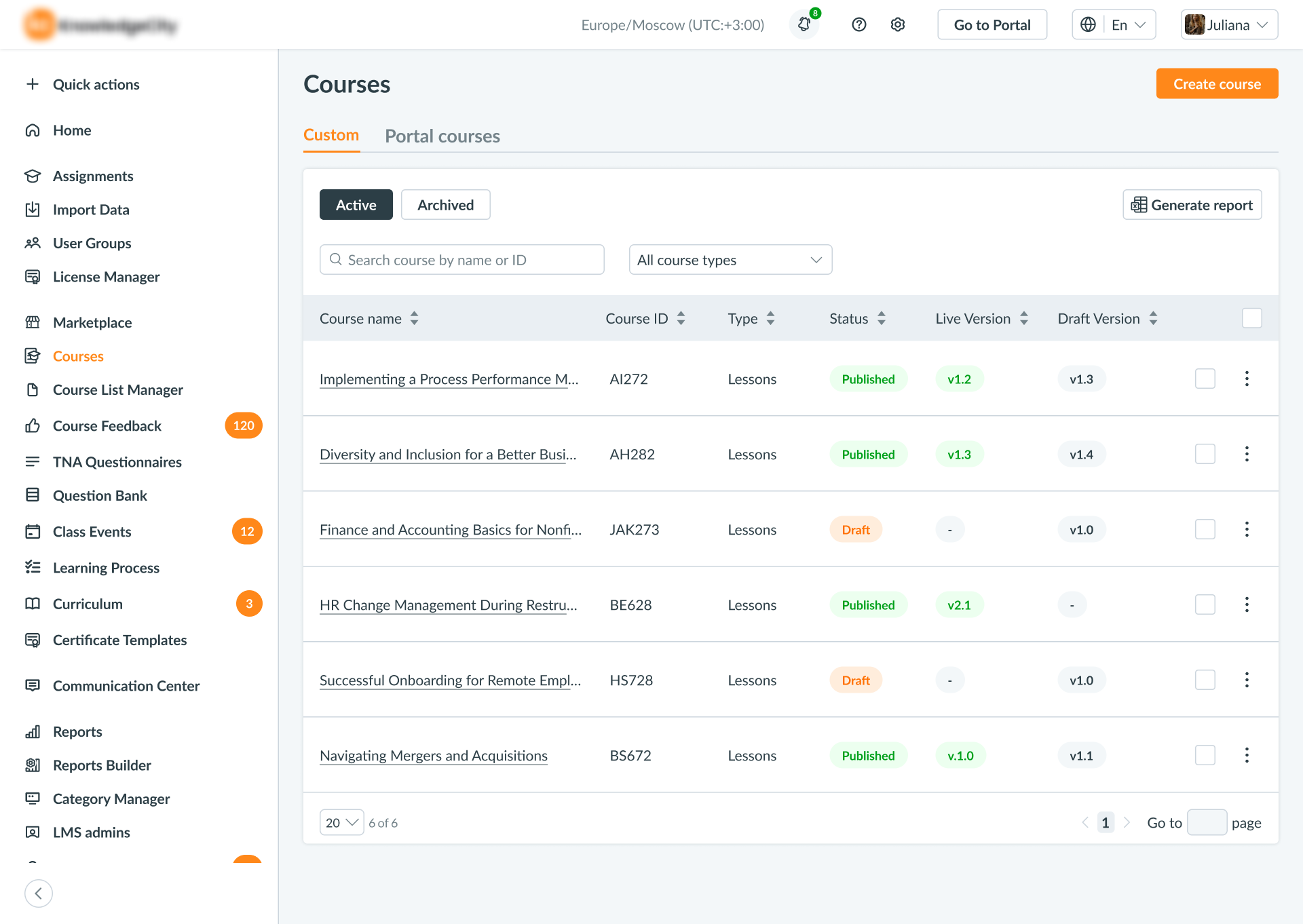Open settings gear icon in header
The height and width of the screenshot is (924, 1303).
[x=898, y=24]
